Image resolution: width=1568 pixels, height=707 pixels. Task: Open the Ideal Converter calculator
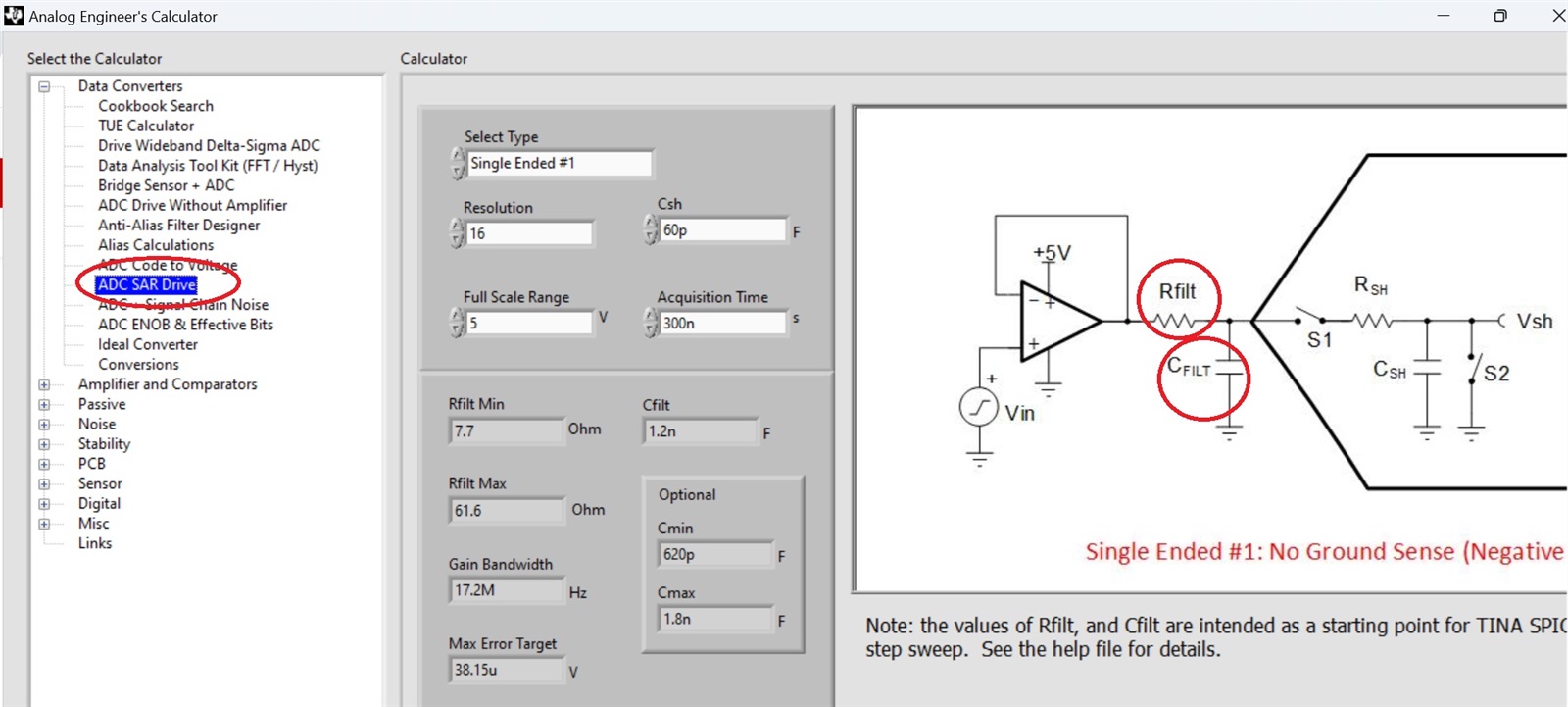(x=148, y=344)
